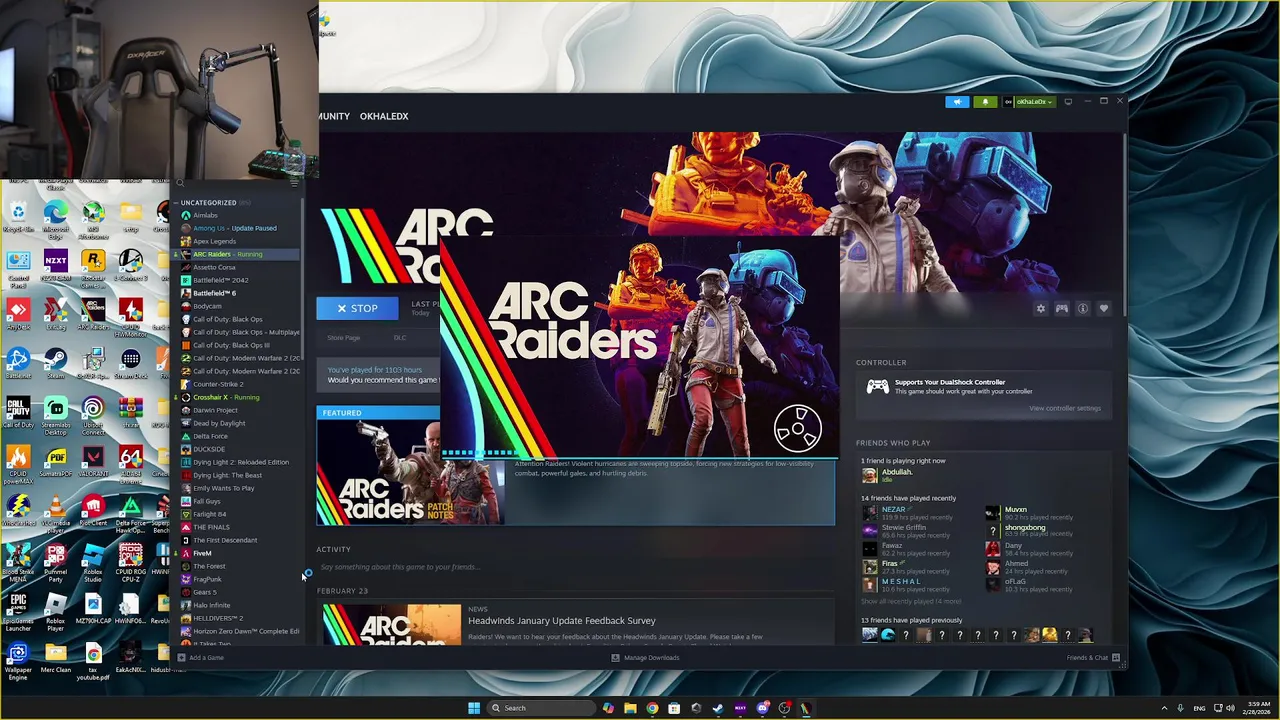The height and width of the screenshot is (720, 1280).
Task: Open the OKHALEDX profile menu tab
Action: coord(384,116)
